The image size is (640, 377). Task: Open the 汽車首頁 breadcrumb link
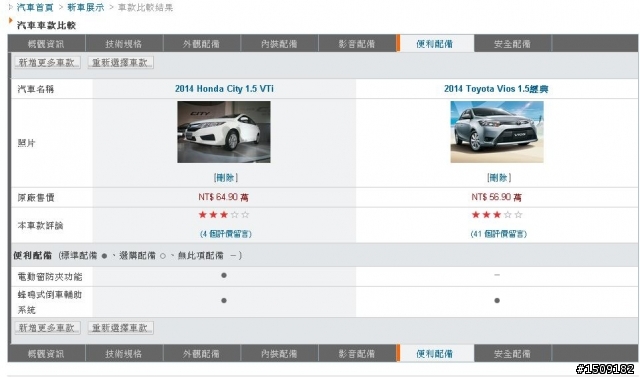(35, 7)
